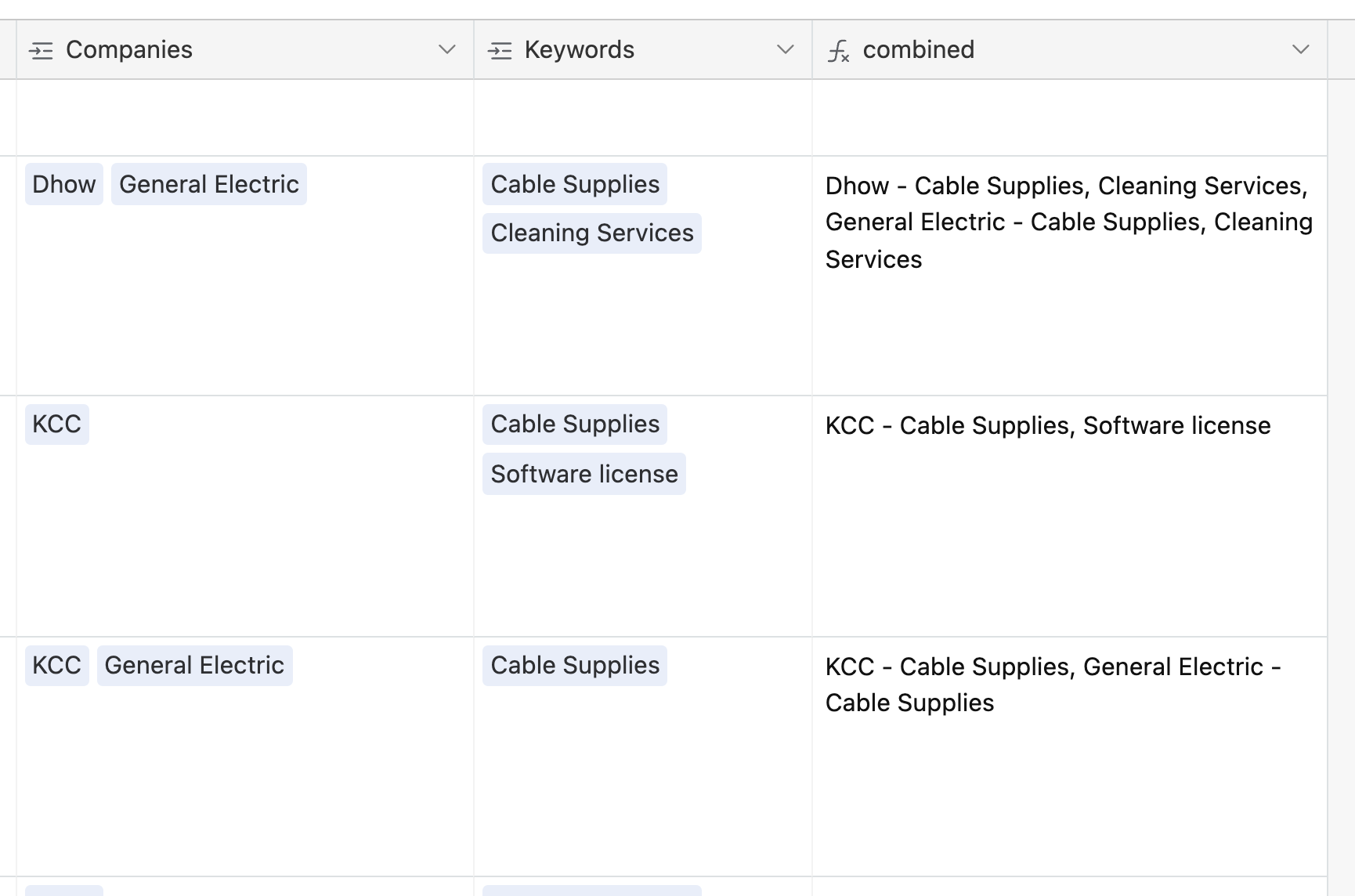1355x896 pixels.
Task: Expand the combined column dropdown menu
Action: [x=1301, y=50]
